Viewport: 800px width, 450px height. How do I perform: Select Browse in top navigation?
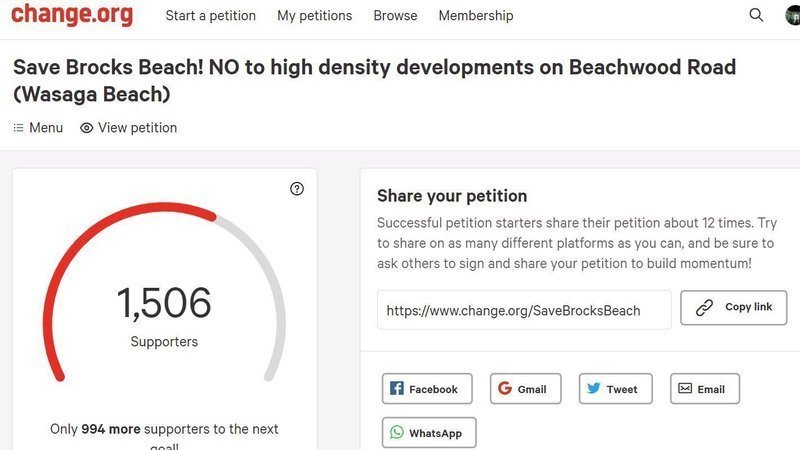395,16
